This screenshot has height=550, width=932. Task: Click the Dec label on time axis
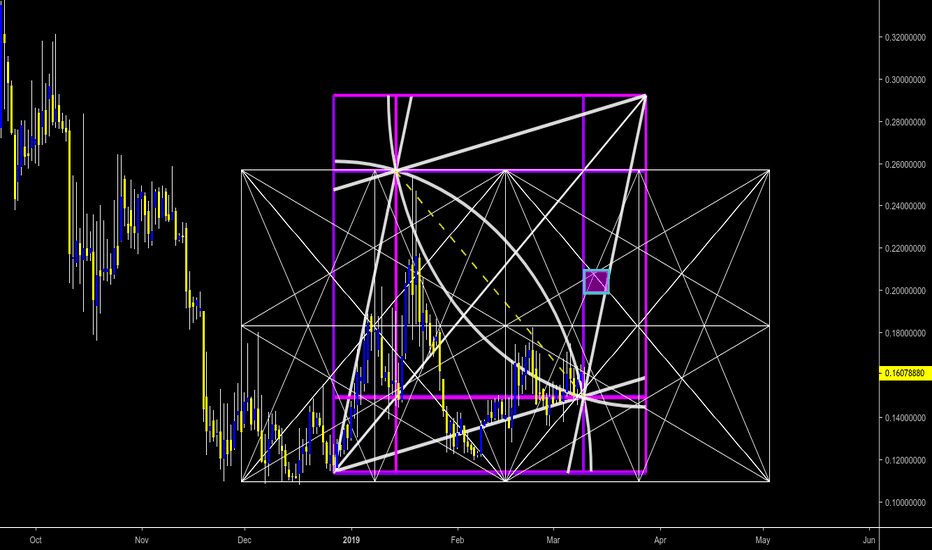(244, 540)
